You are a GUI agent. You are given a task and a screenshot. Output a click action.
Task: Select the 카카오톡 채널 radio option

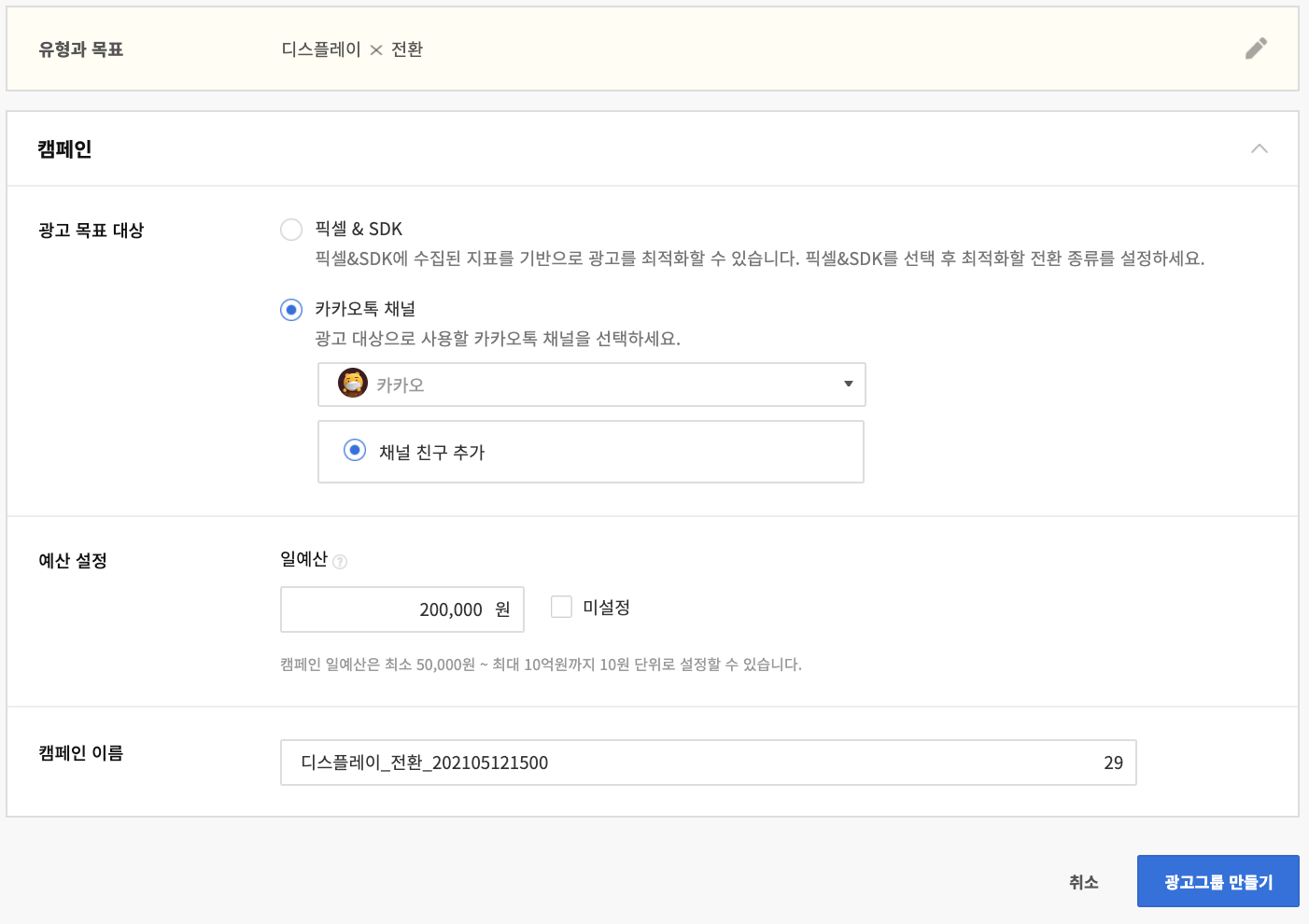click(x=291, y=310)
